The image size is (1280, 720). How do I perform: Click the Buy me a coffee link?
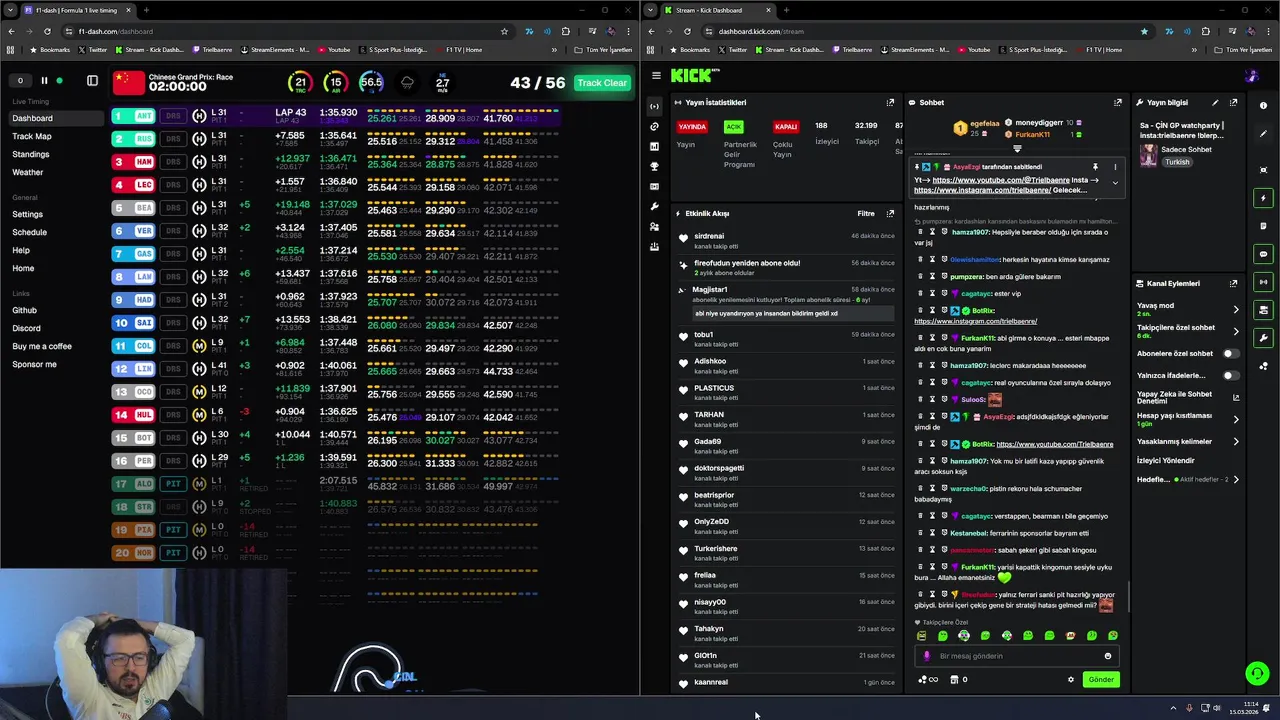pyautogui.click(x=42, y=346)
